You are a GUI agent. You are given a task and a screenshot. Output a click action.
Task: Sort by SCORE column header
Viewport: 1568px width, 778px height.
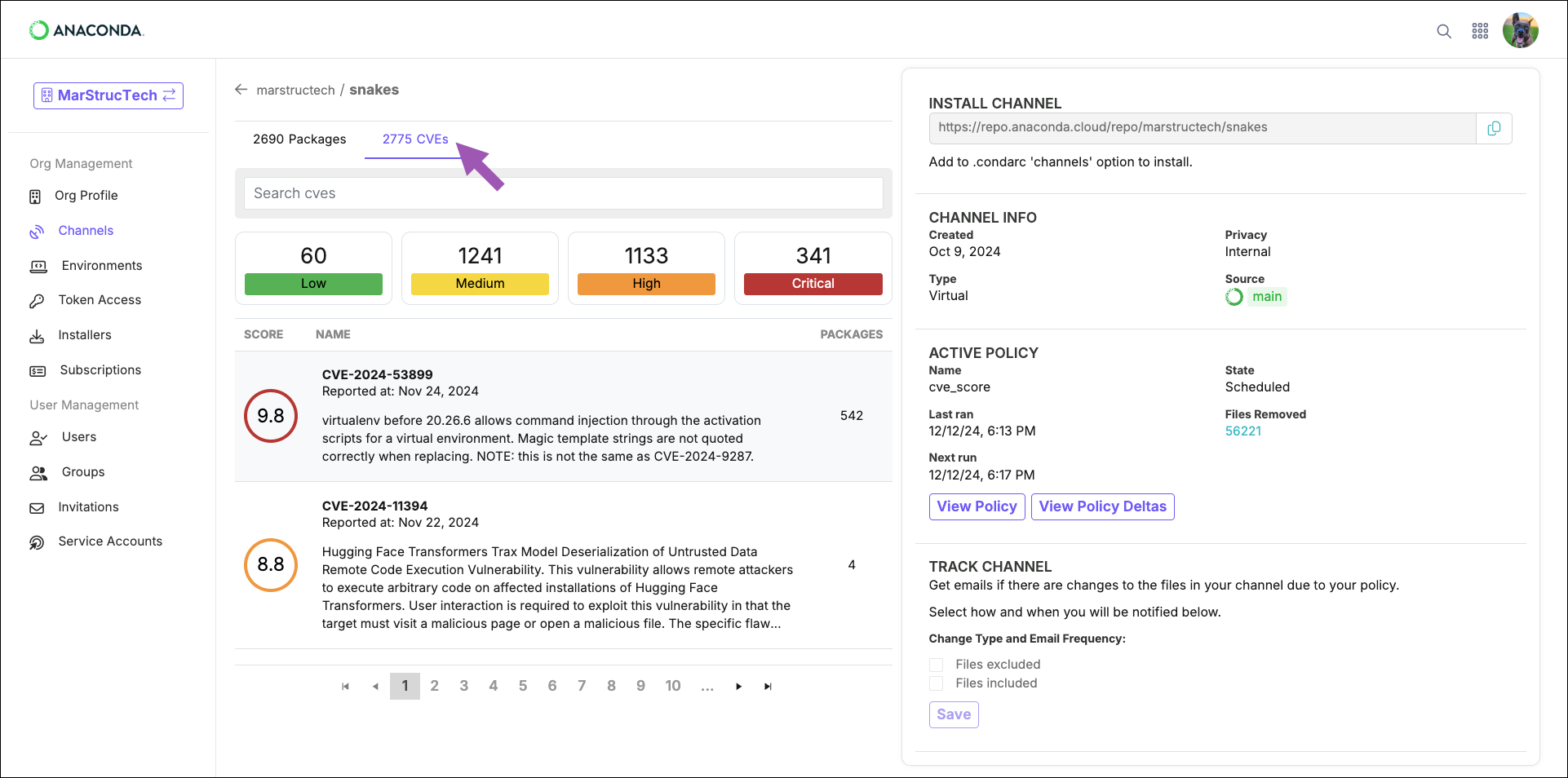[264, 334]
